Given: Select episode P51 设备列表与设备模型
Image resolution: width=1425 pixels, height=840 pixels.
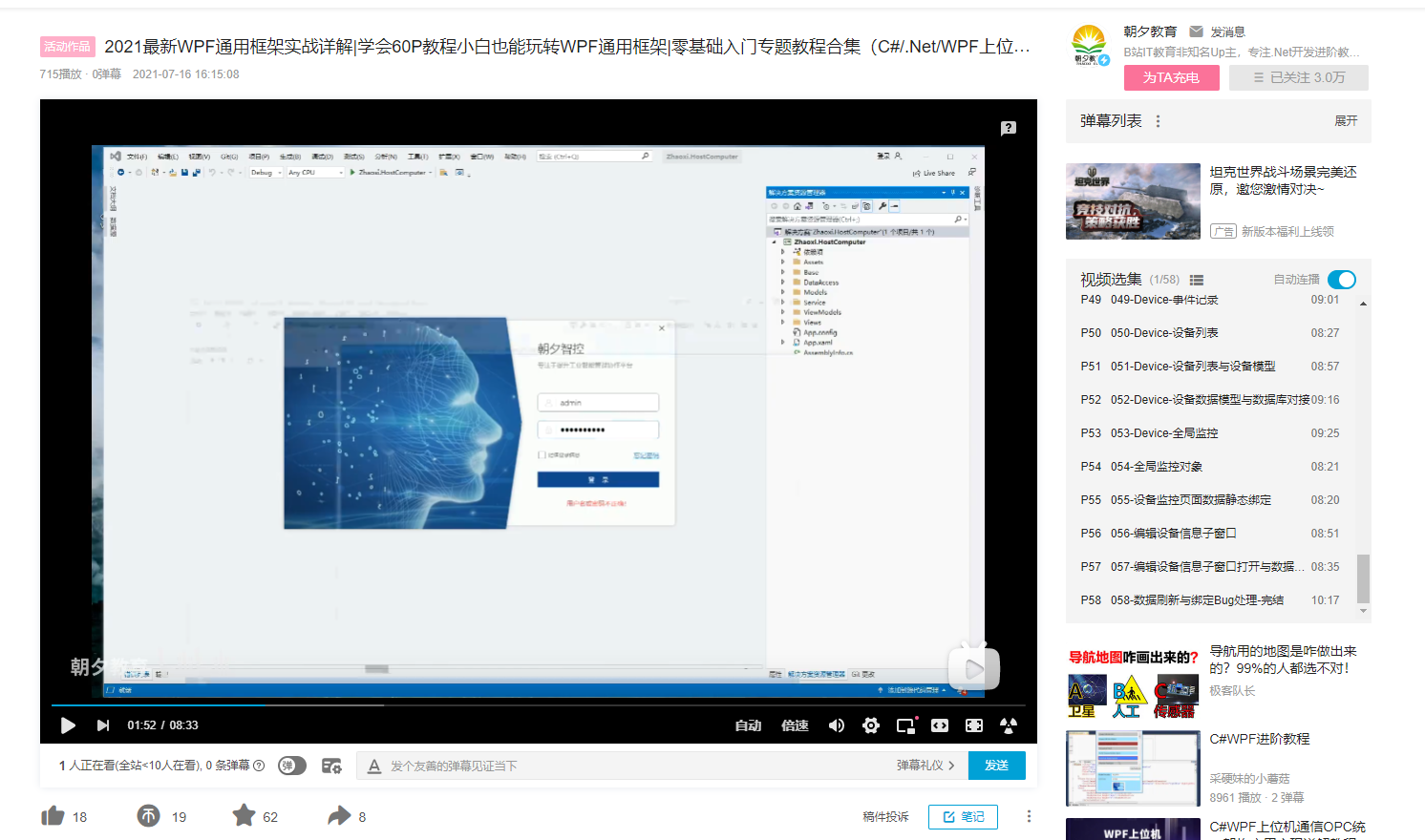Looking at the screenshot, I should pyautogui.click(x=1210, y=367).
